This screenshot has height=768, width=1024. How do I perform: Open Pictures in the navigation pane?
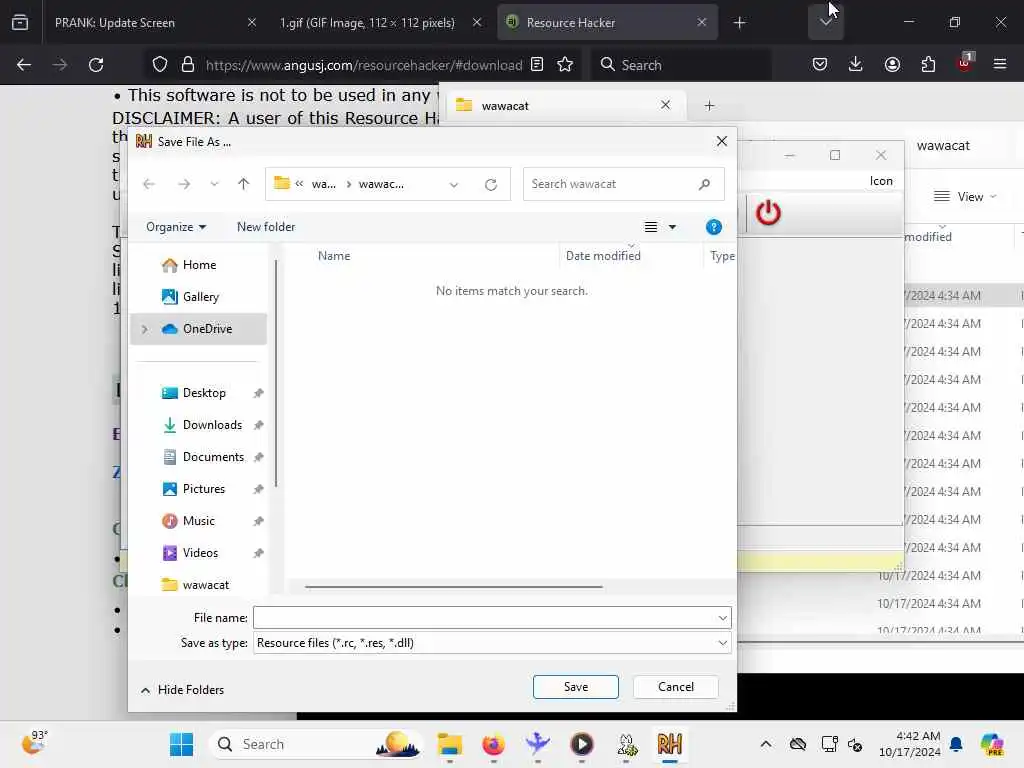click(203, 488)
